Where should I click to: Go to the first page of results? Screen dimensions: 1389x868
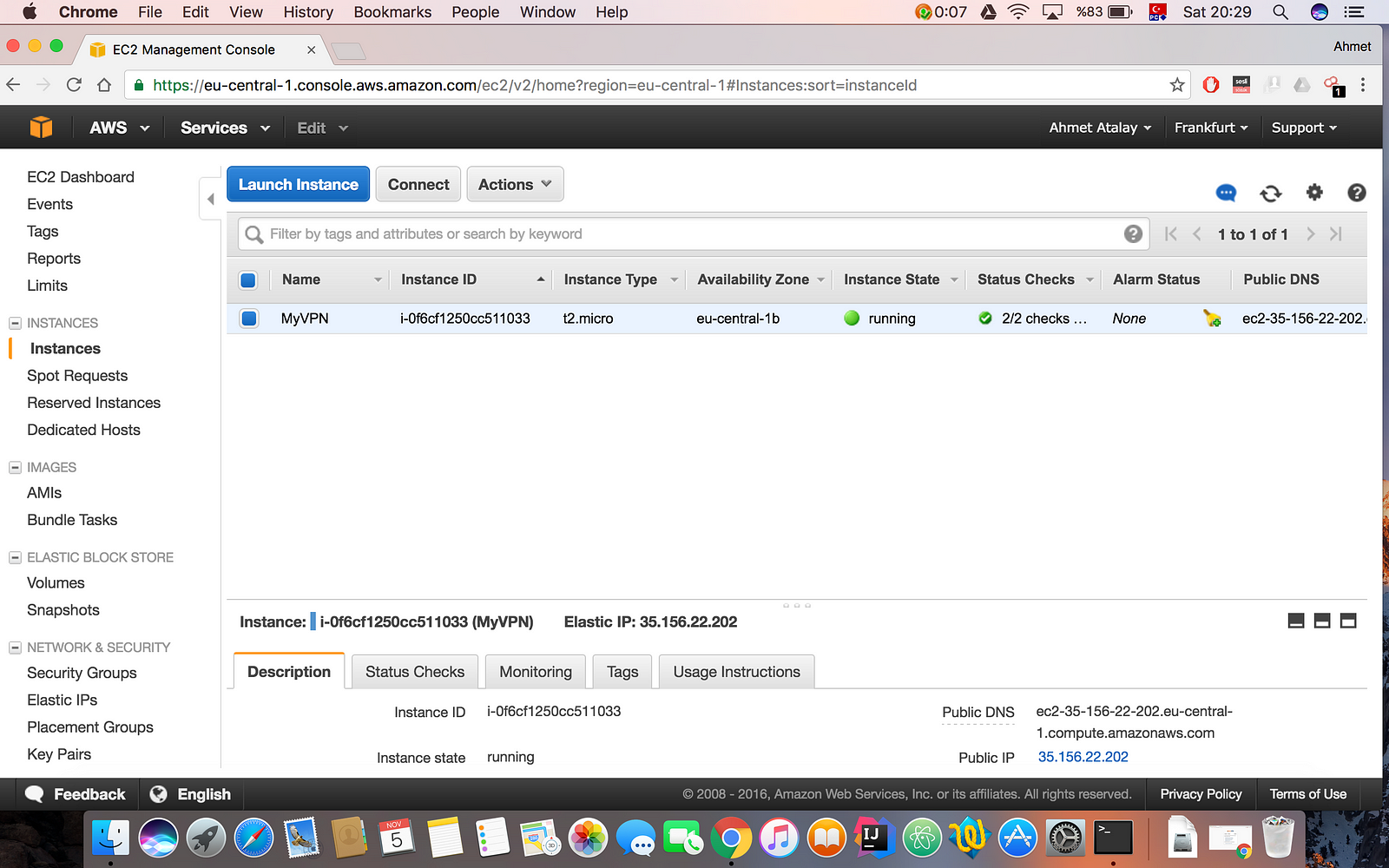tap(1171, 233)
